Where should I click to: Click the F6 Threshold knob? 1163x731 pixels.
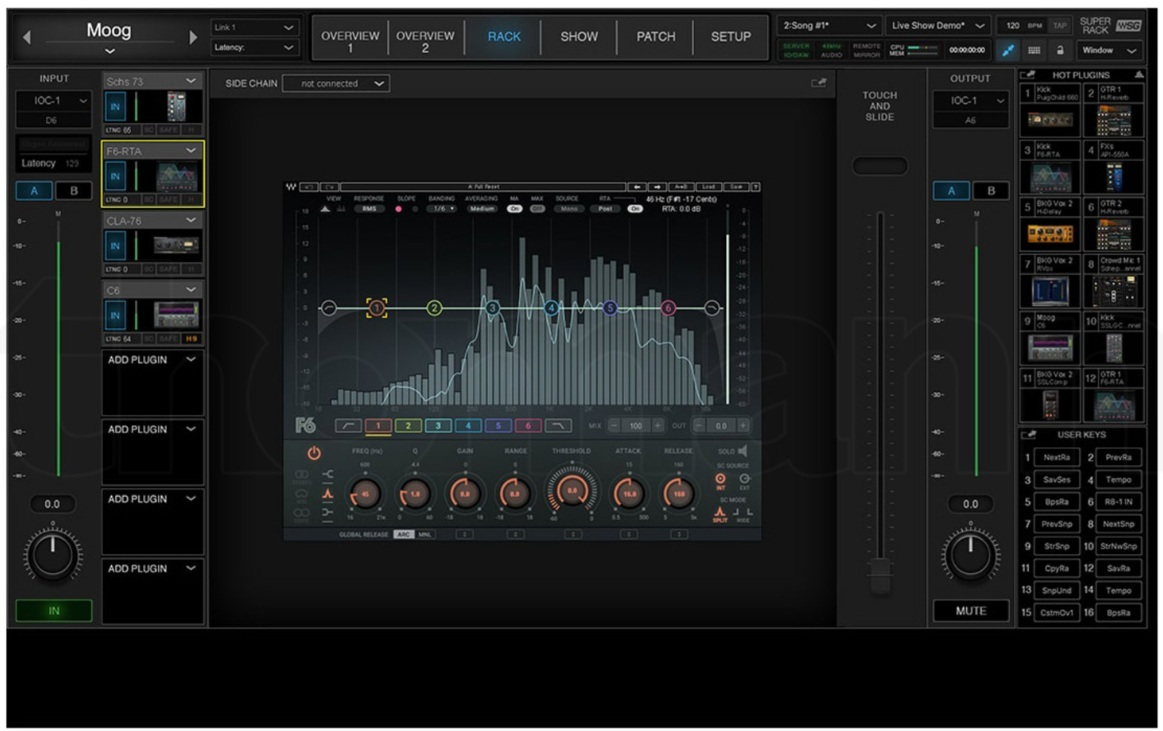572,491
